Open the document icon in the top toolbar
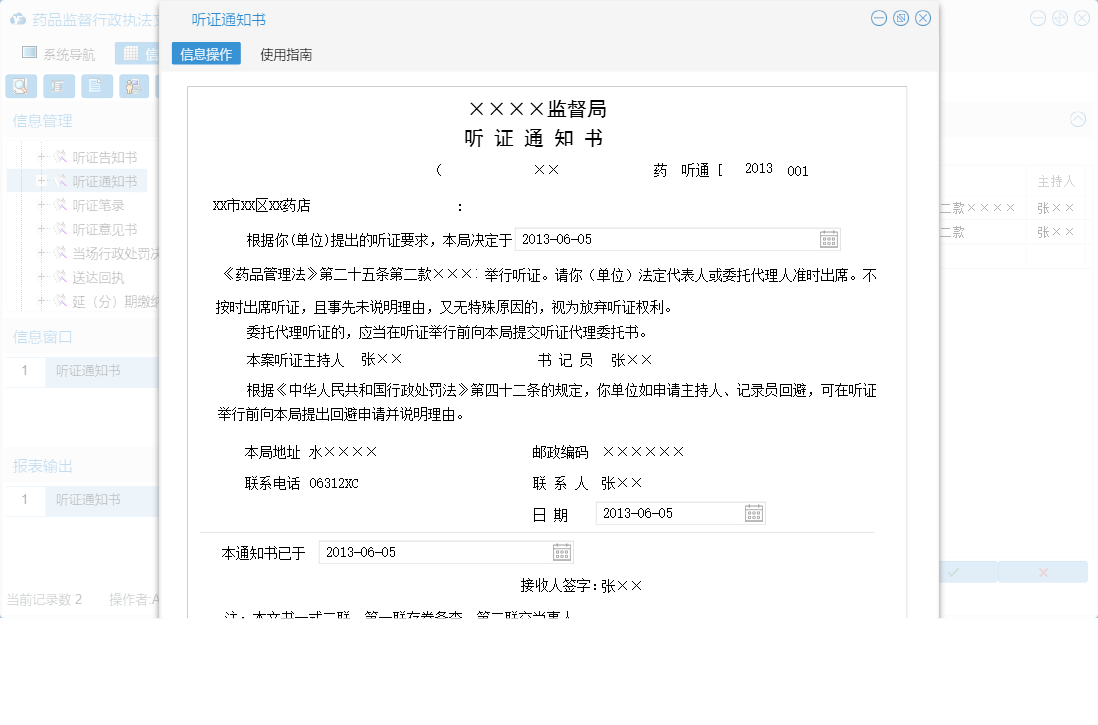1098x725 pixels. (x=96, y=85)
